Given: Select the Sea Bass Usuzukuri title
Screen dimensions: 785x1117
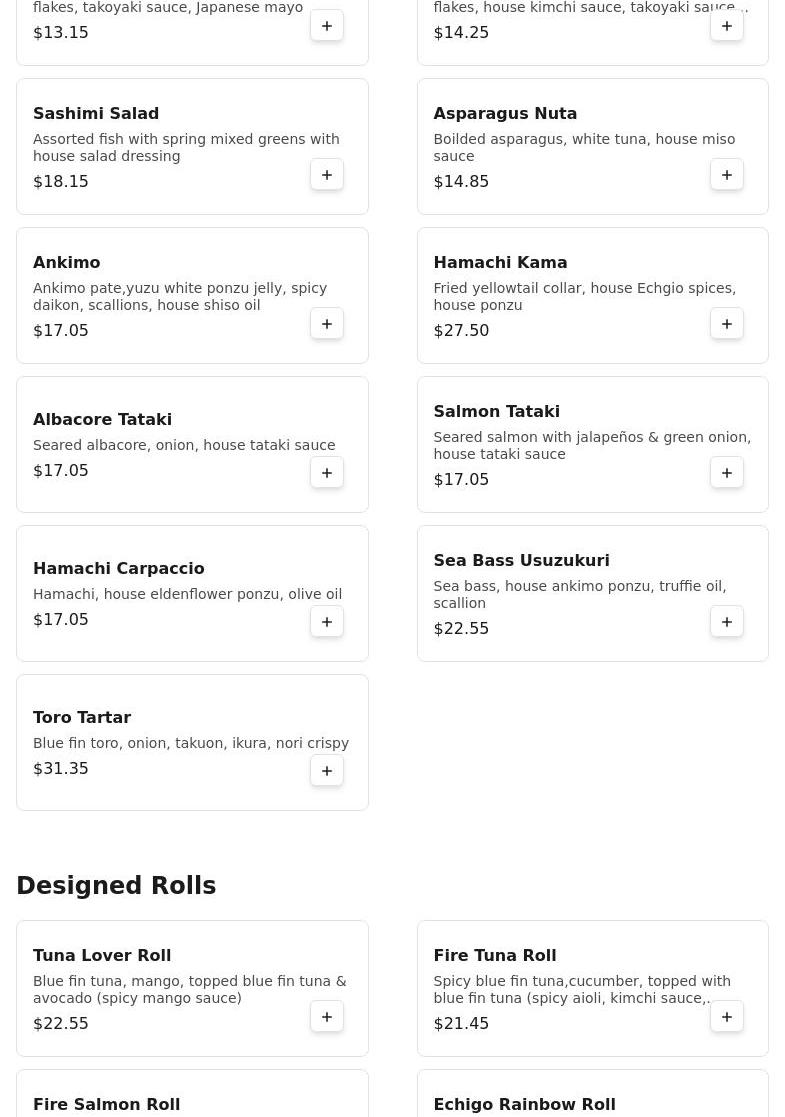Looking at the screenshot, I should point(521,560).
